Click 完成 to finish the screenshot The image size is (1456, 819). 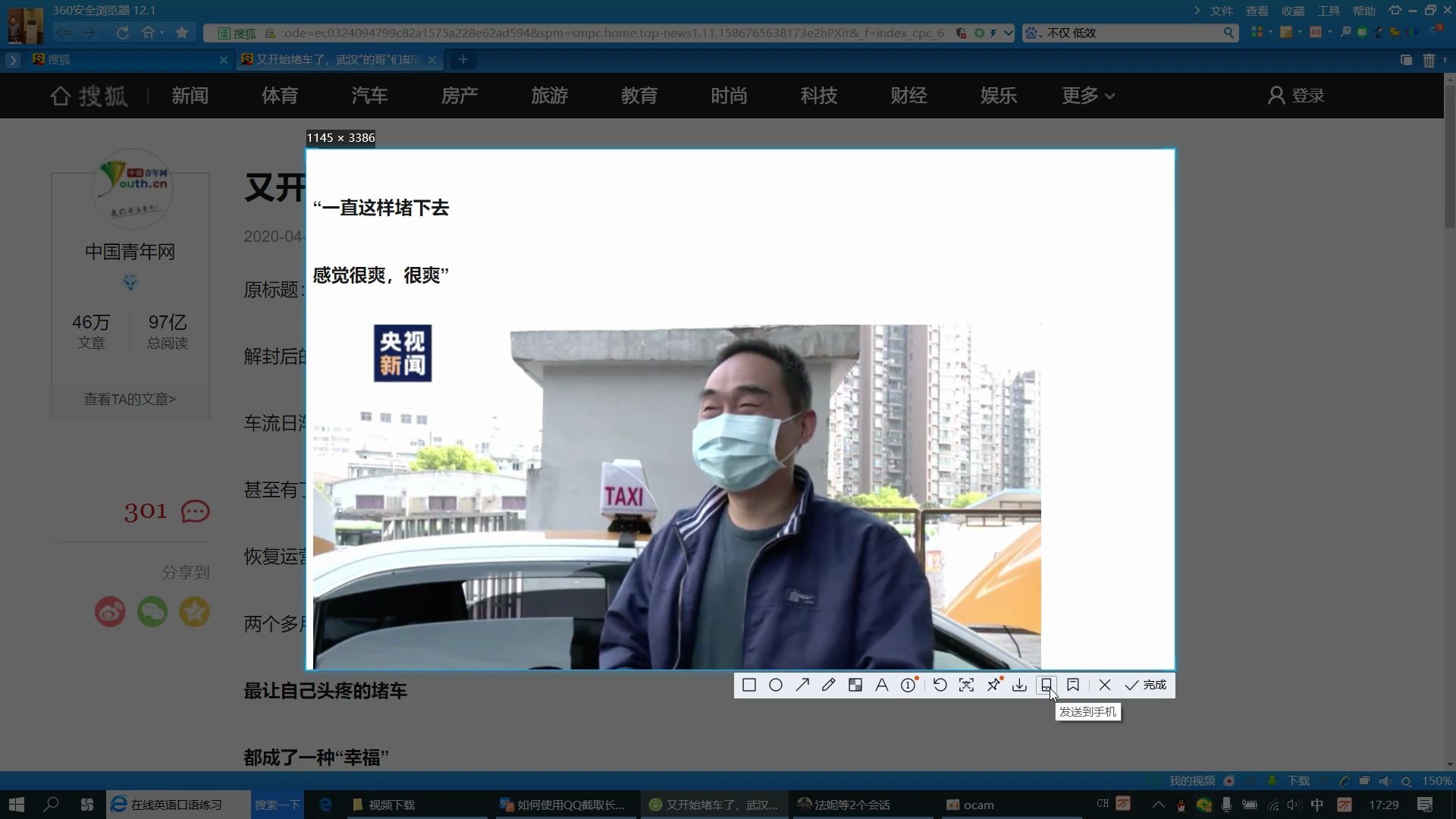point(1146,685)
